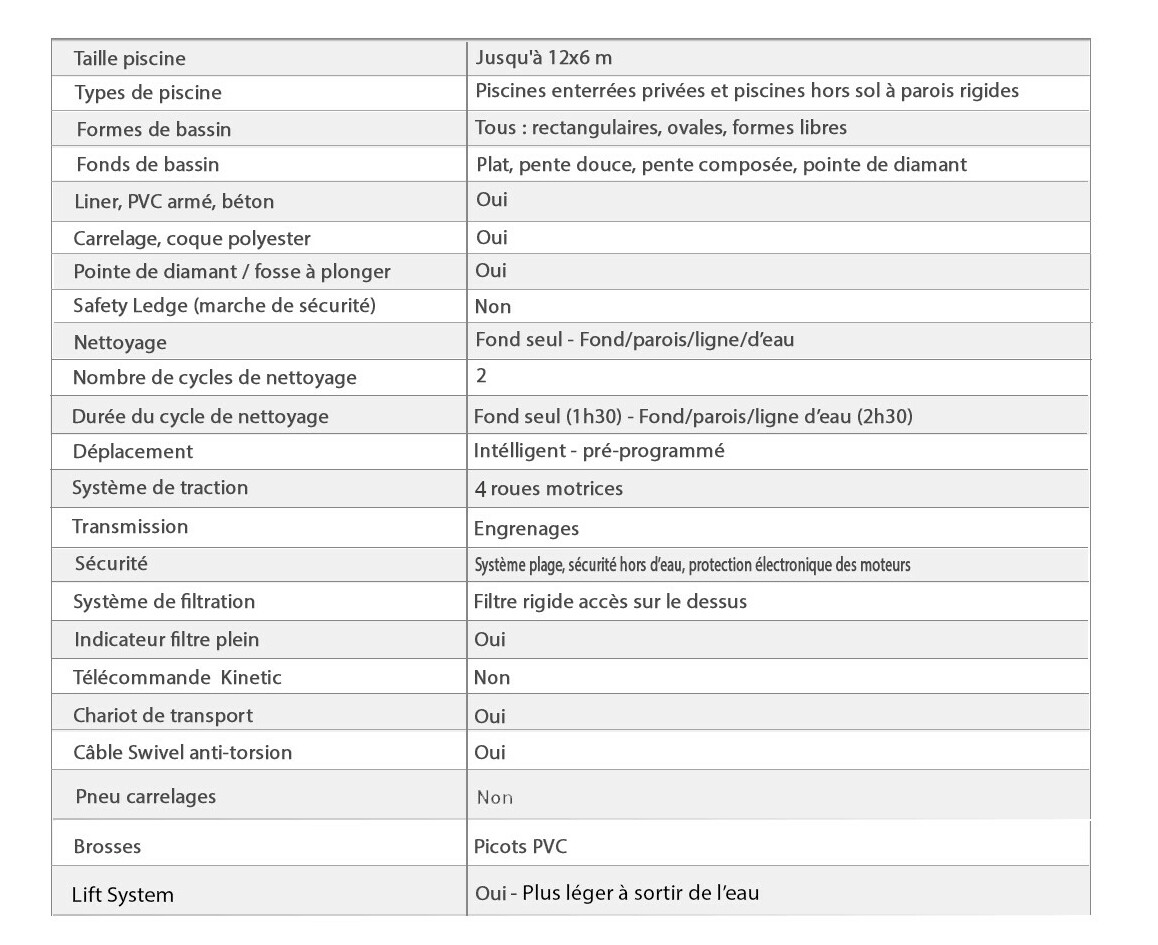Click the "Fonds de bassin" row label
Image resolution: width=1158 pixels, height=945 pixels.
click(148, 164)
